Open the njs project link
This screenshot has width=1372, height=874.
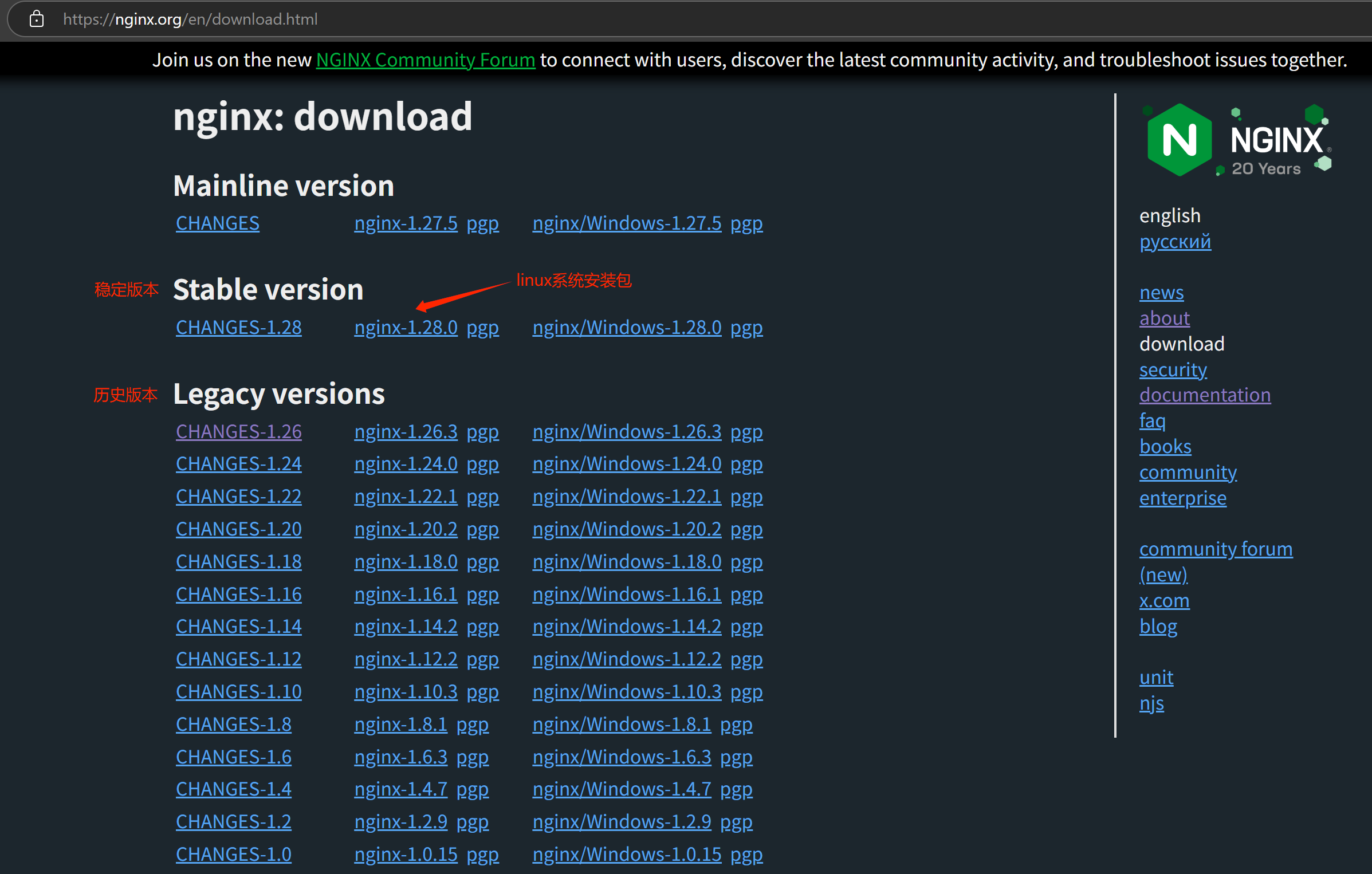1151,703
